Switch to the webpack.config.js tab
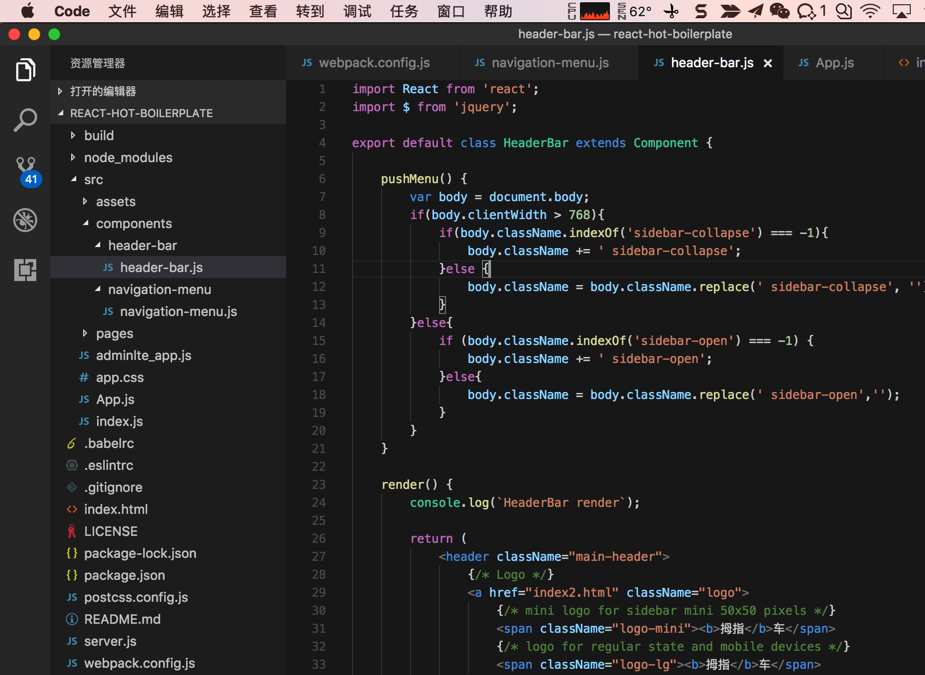925x675 pixels. [x=373, y=62]
